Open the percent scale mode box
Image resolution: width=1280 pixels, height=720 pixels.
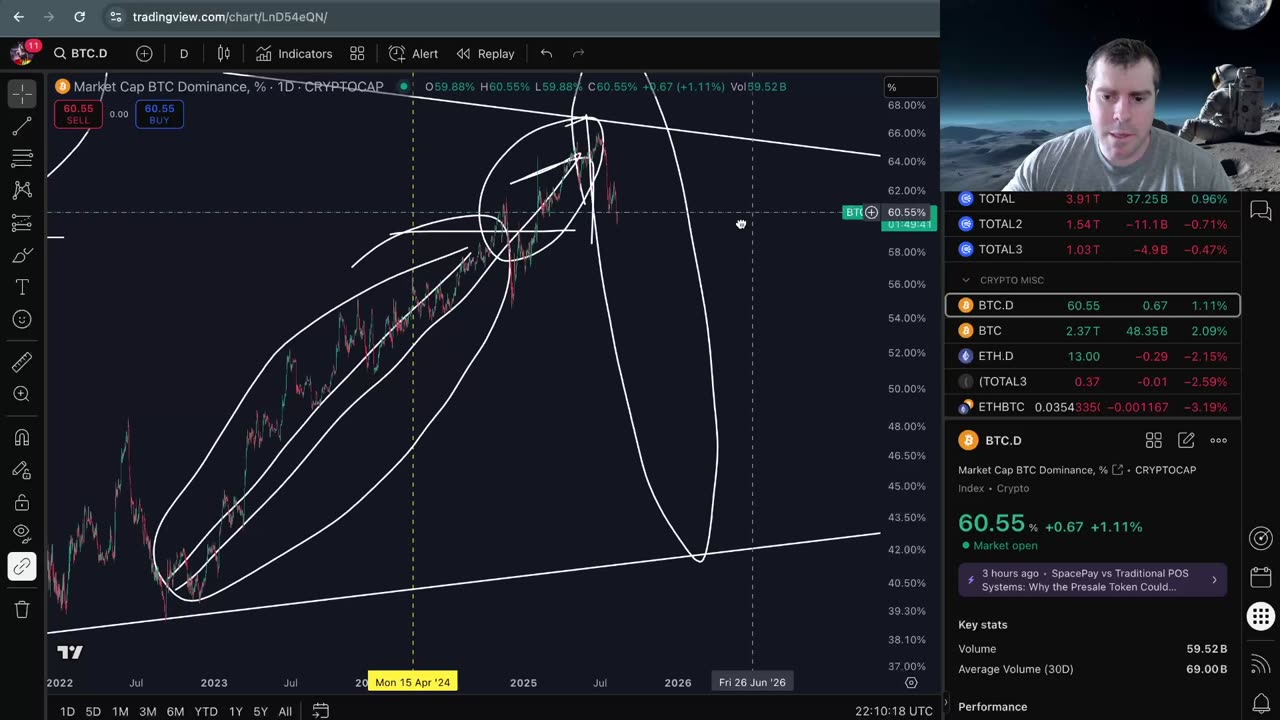point(910,87)
